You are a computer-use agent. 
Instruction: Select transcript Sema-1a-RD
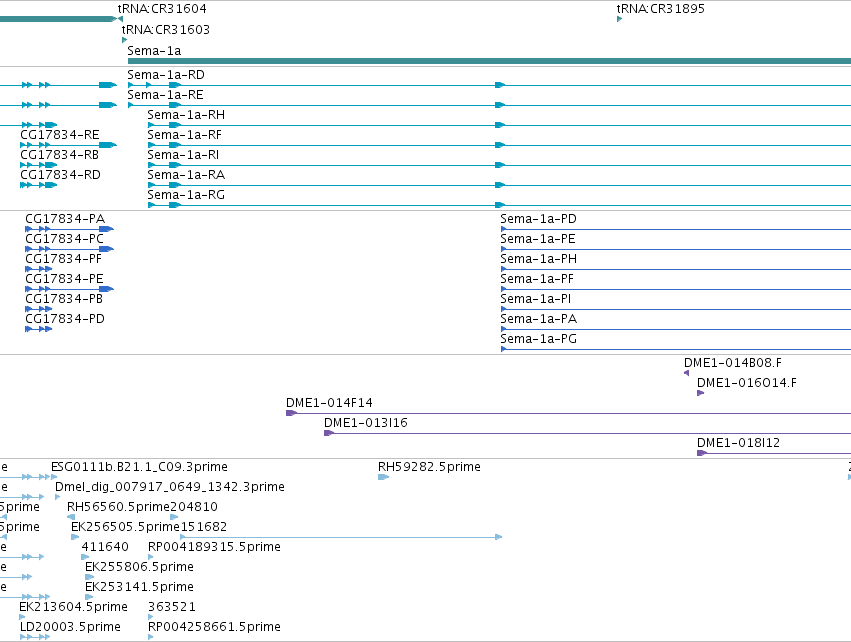click(166, 75)
